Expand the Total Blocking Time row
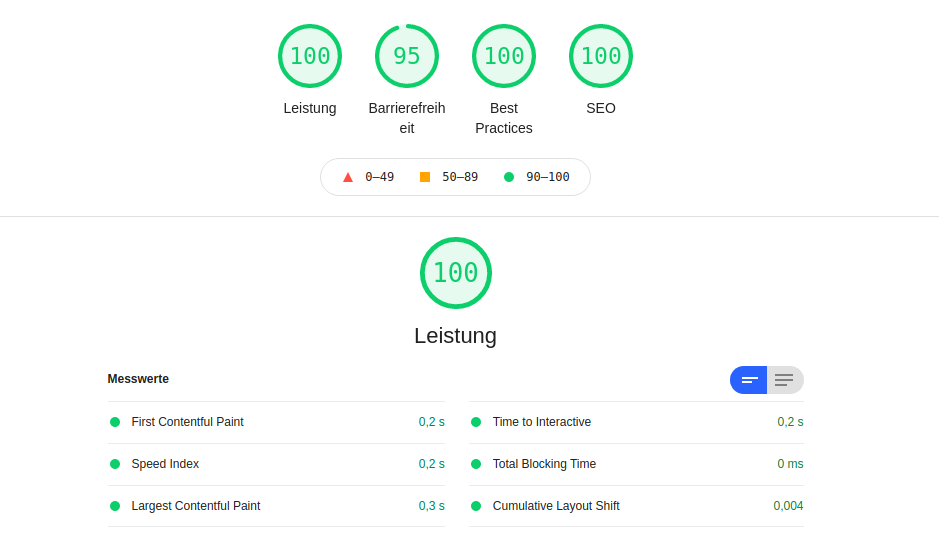Screen dimensions: 939x537 636,464
